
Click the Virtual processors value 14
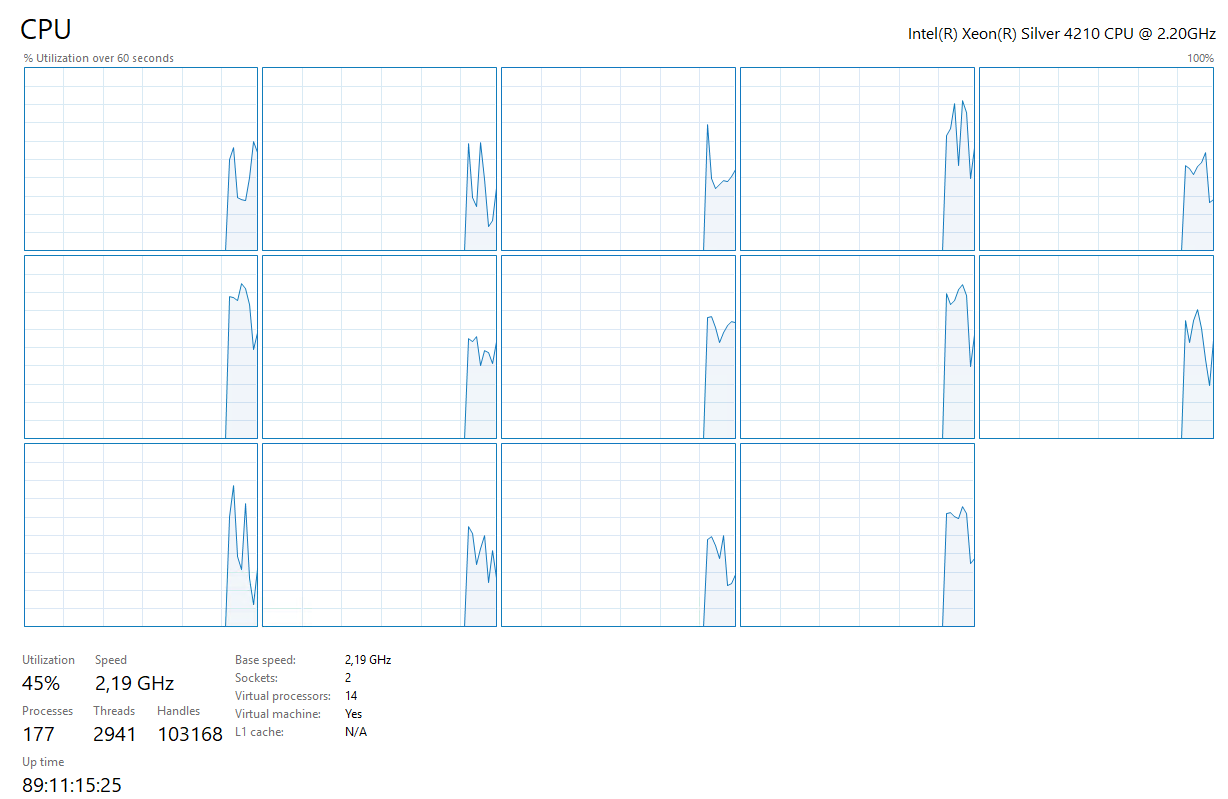pos(351,696)
